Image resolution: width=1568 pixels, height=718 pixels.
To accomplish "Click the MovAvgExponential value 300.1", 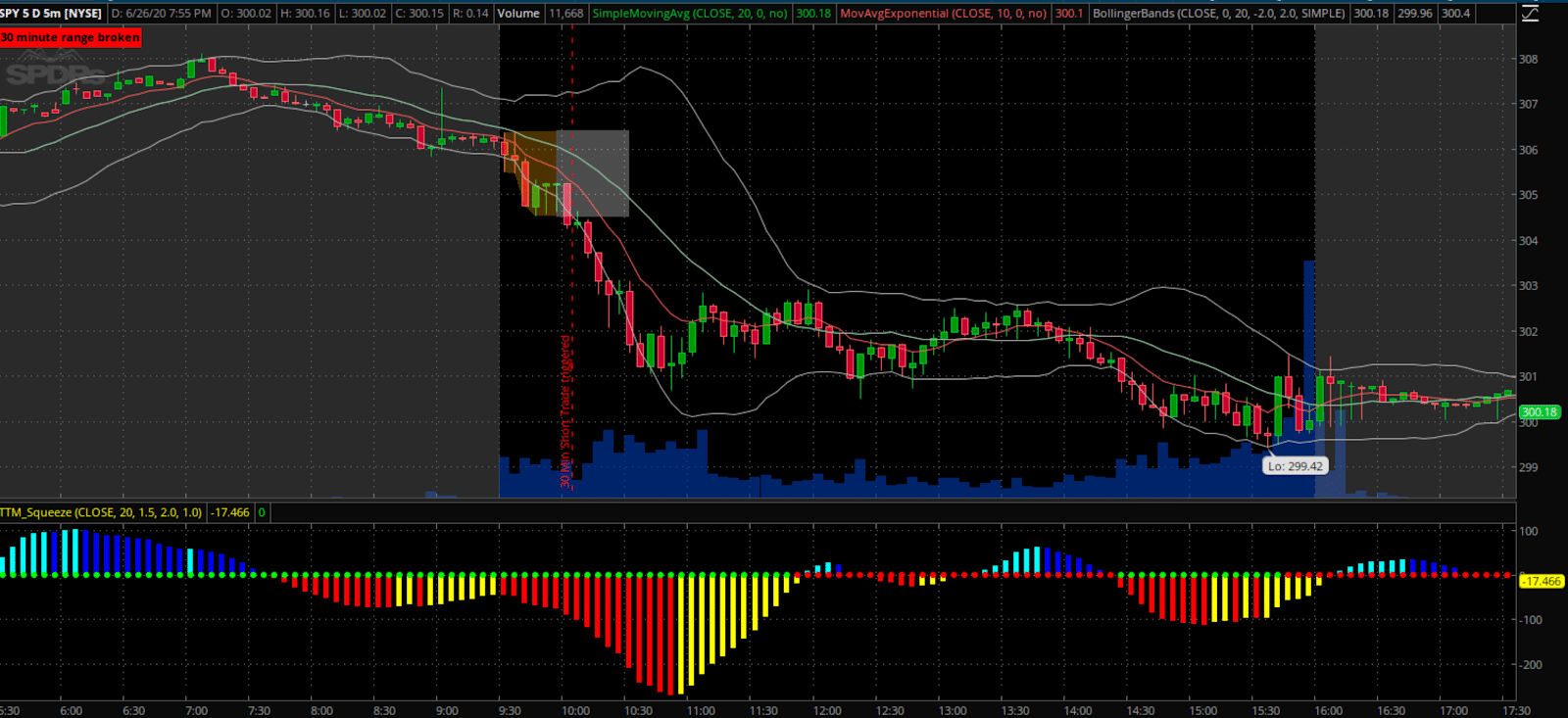I will (1069, 14).
